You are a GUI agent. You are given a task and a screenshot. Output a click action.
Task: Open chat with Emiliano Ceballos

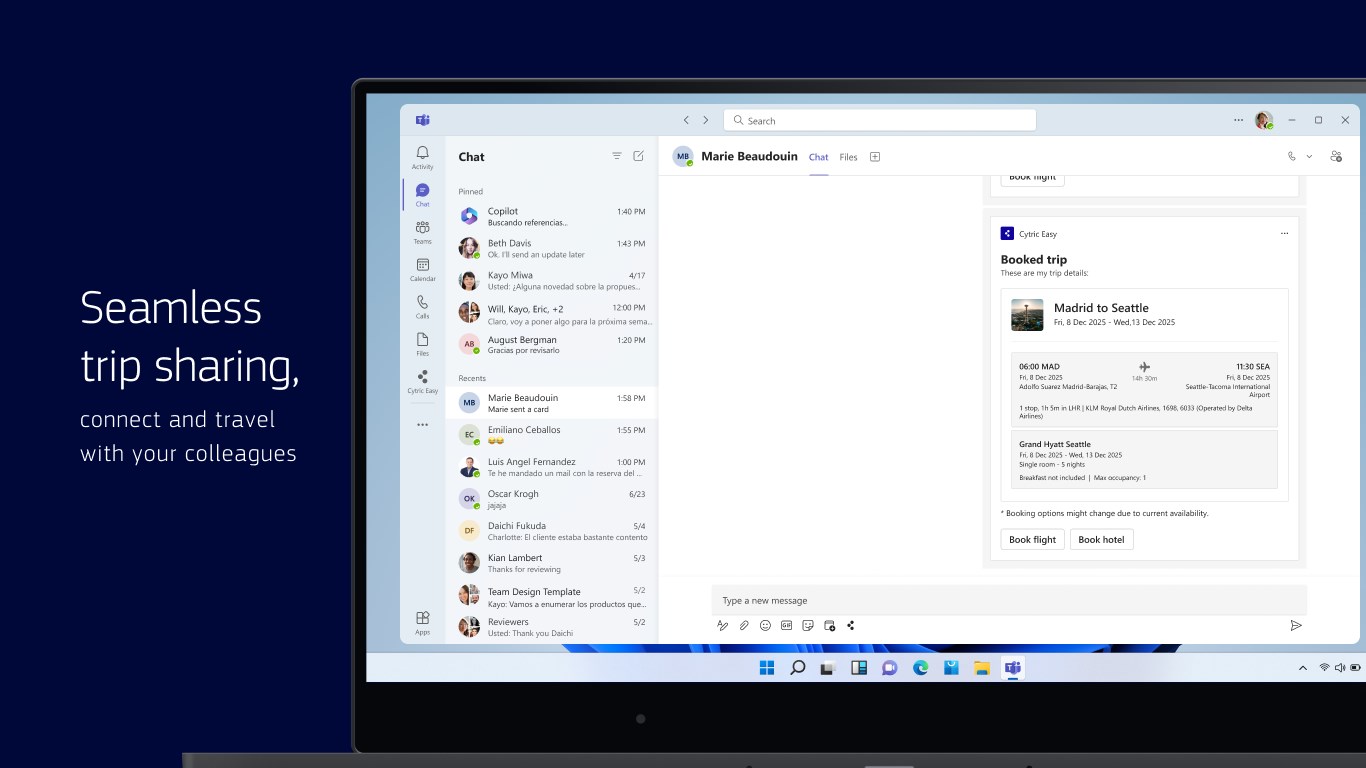point(552,435)
